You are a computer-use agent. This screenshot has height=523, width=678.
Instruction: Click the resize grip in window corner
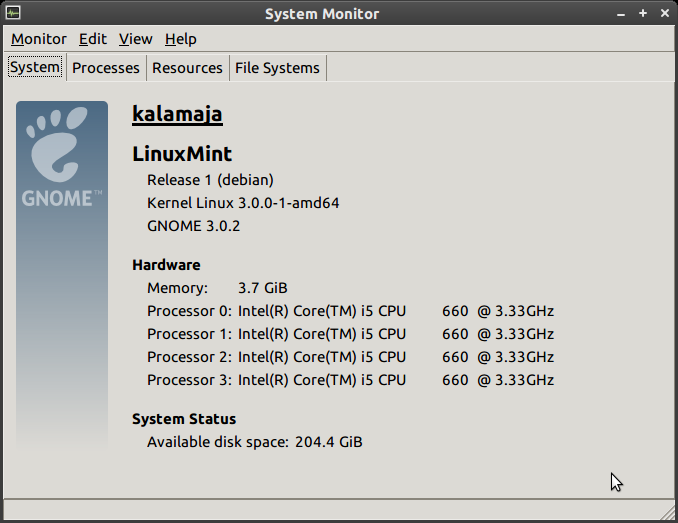668,513
